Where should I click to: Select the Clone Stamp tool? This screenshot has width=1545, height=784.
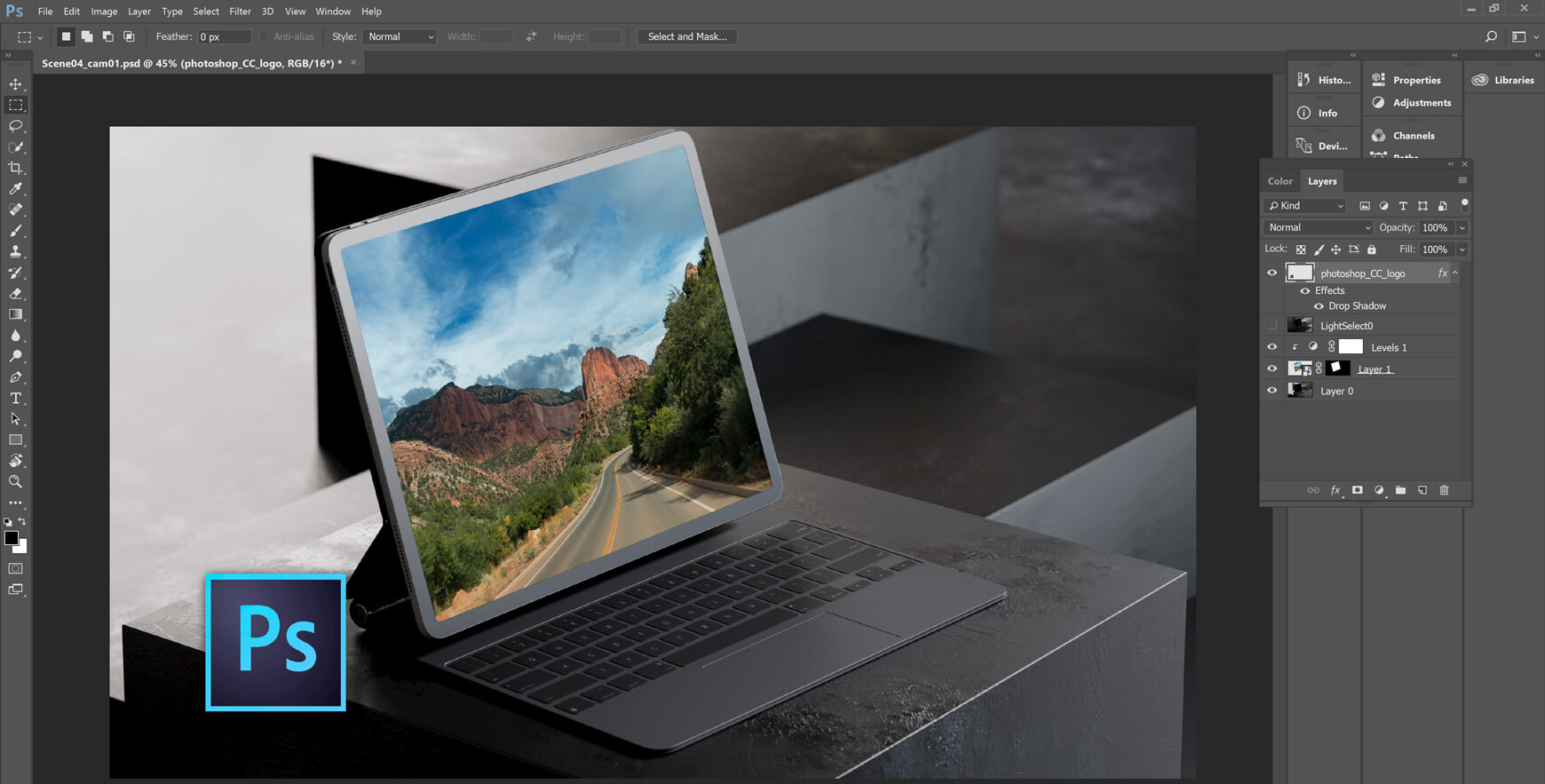click(x=16, y=251)
